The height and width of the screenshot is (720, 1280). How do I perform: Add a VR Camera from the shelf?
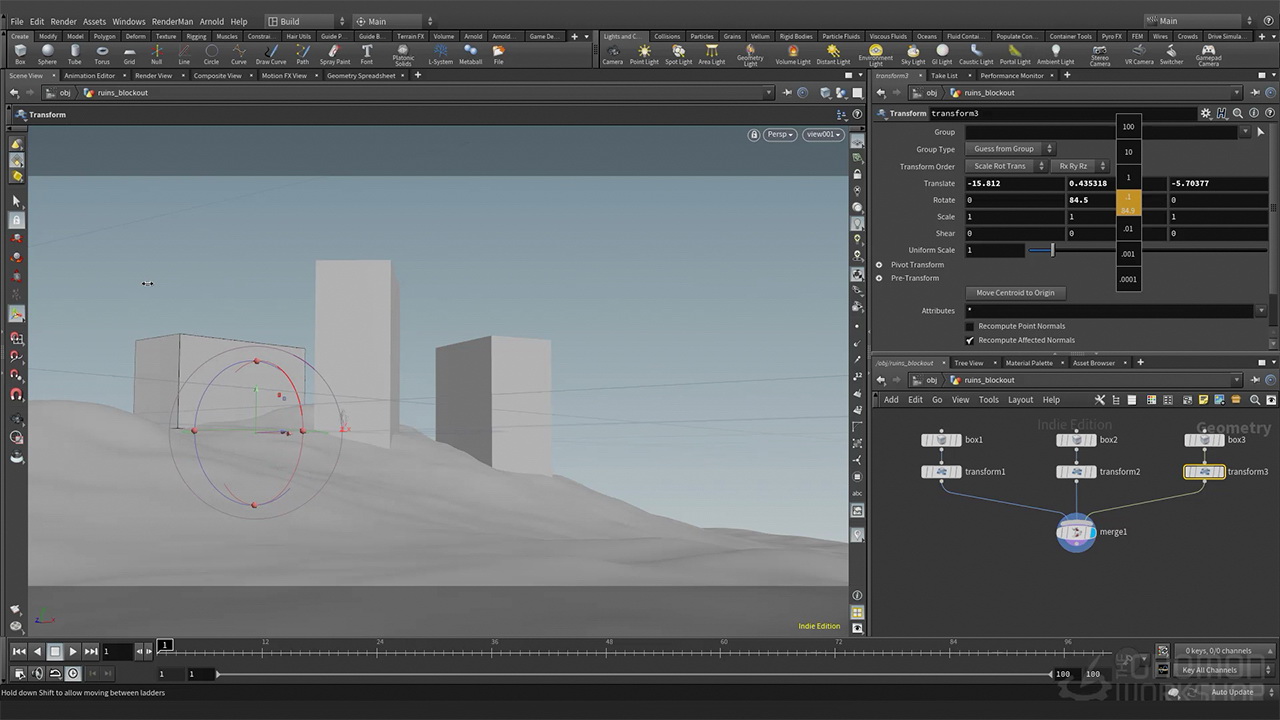pyautogui.click(x=1139, y=54)
